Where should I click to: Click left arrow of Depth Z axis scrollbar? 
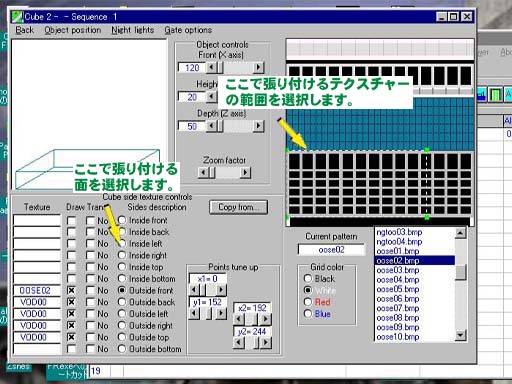coord(211,126)
